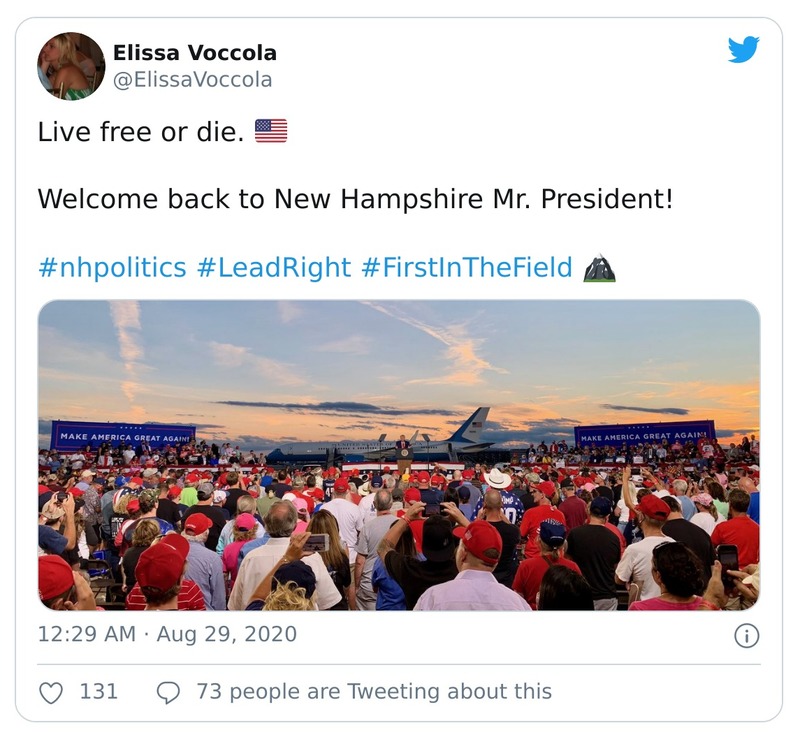Image resolution: width=800 pixels, height=744 pixels.
Task: Click Elissa Voccola's profile avatar
Action: pos(71,66)
